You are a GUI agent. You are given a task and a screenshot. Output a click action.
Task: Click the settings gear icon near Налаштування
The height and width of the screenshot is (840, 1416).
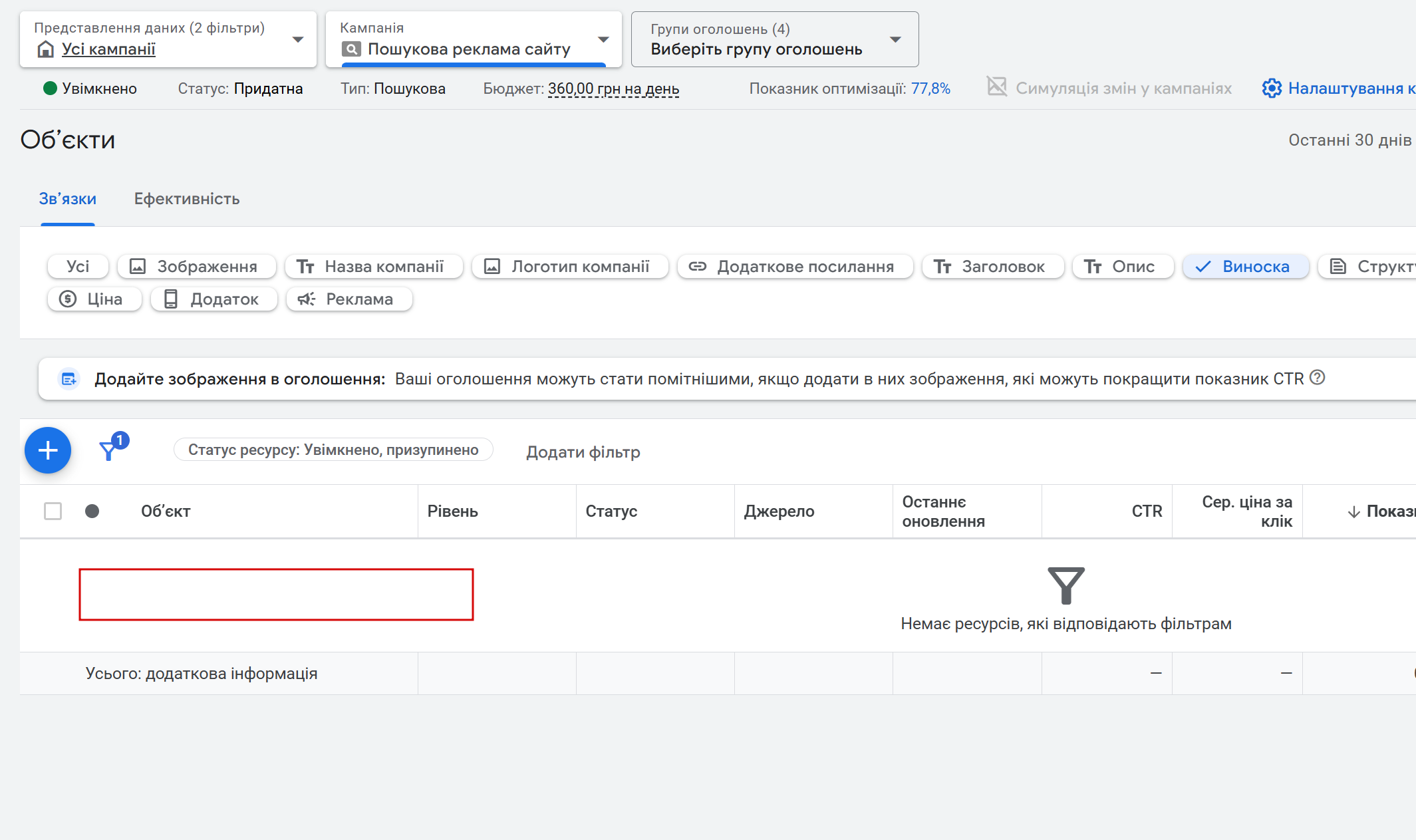pyautogui.click(x=1271, y=88)
